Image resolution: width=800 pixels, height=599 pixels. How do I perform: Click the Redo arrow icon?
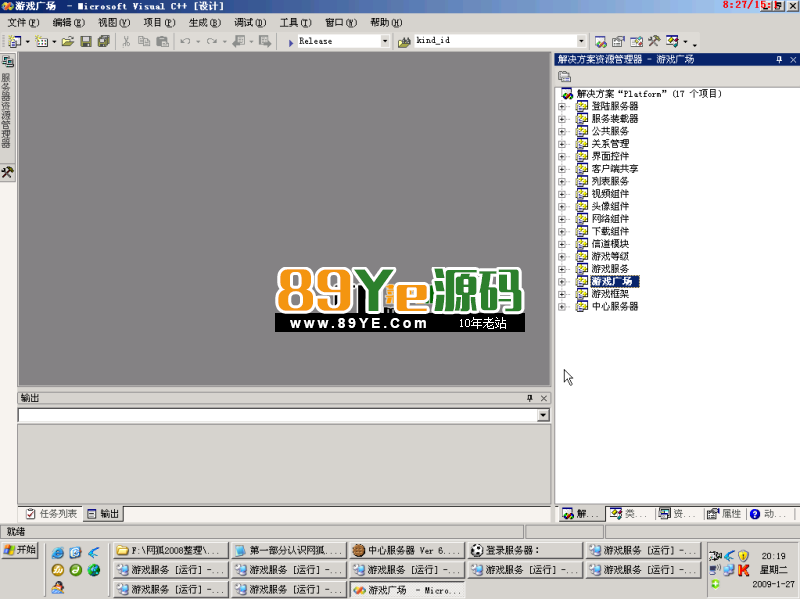coord(212,41)
